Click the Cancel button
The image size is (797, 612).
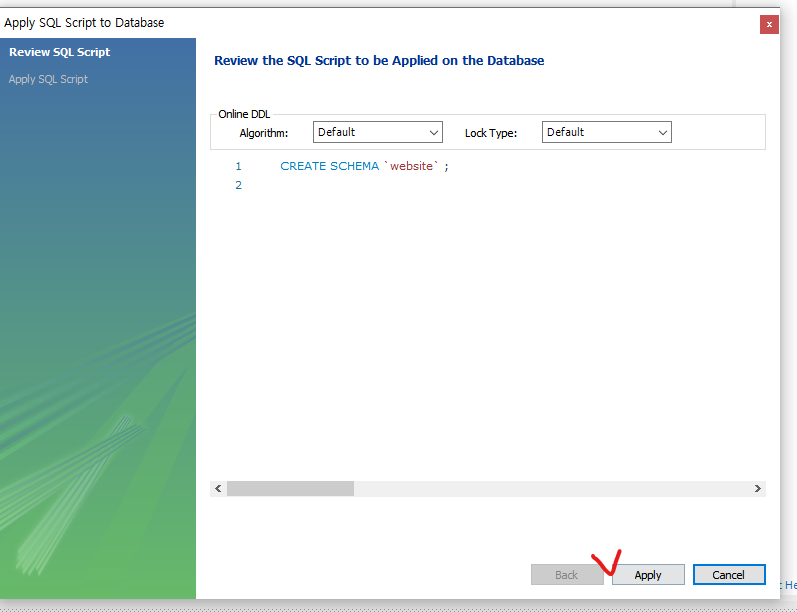(729, 575)
